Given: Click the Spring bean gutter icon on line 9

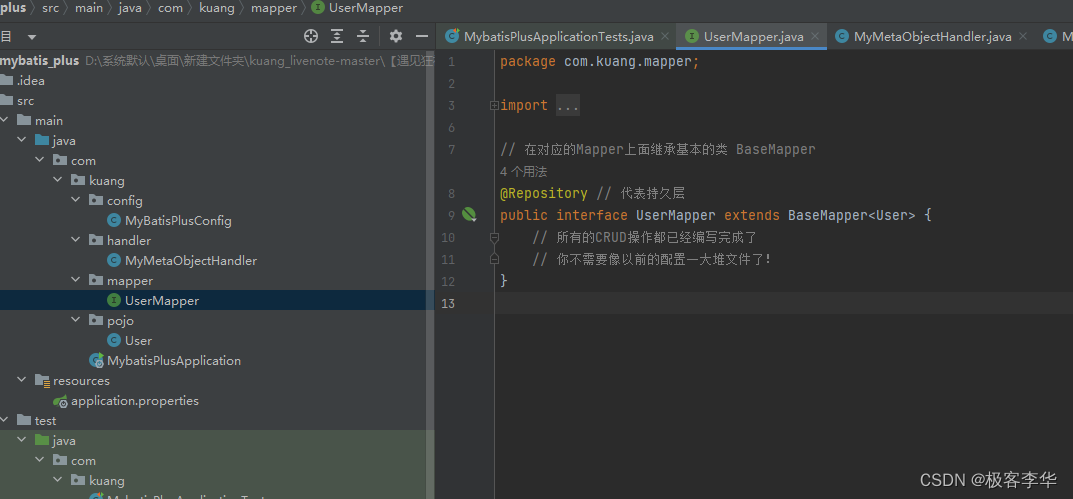Looking at the screenshot, I should 469,215.
